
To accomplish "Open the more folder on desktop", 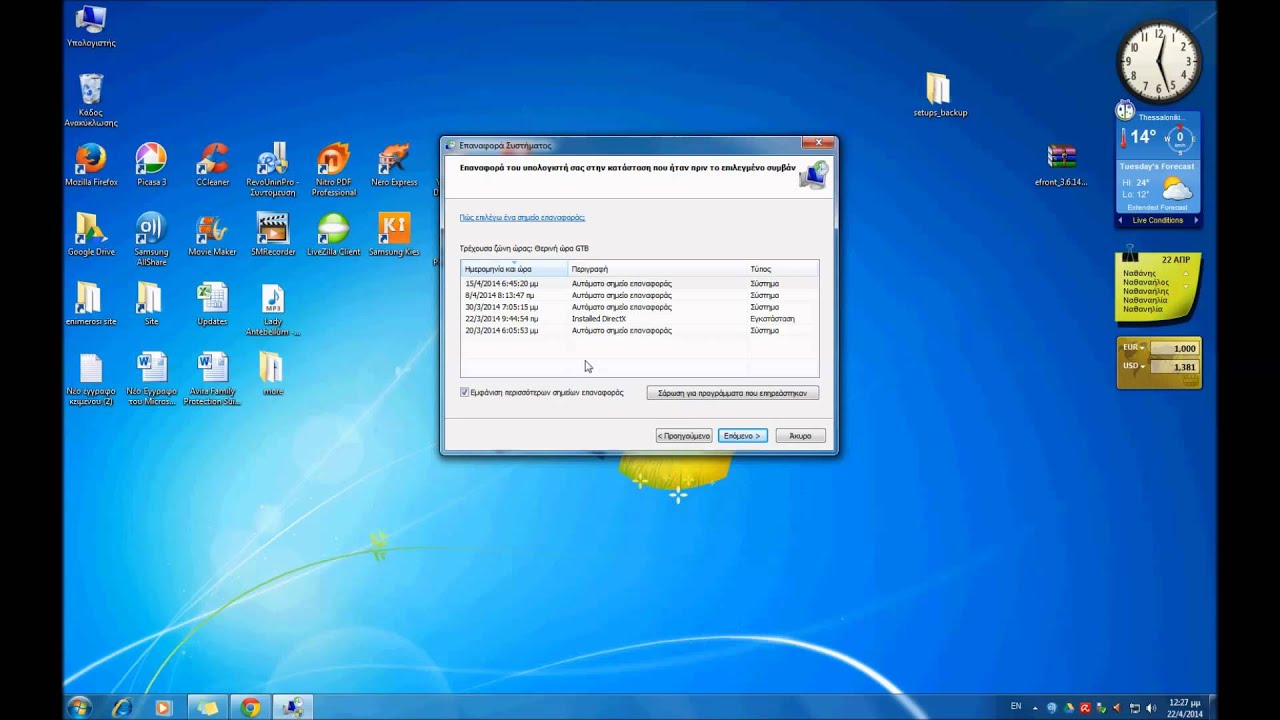I will (x=272, y=375).
